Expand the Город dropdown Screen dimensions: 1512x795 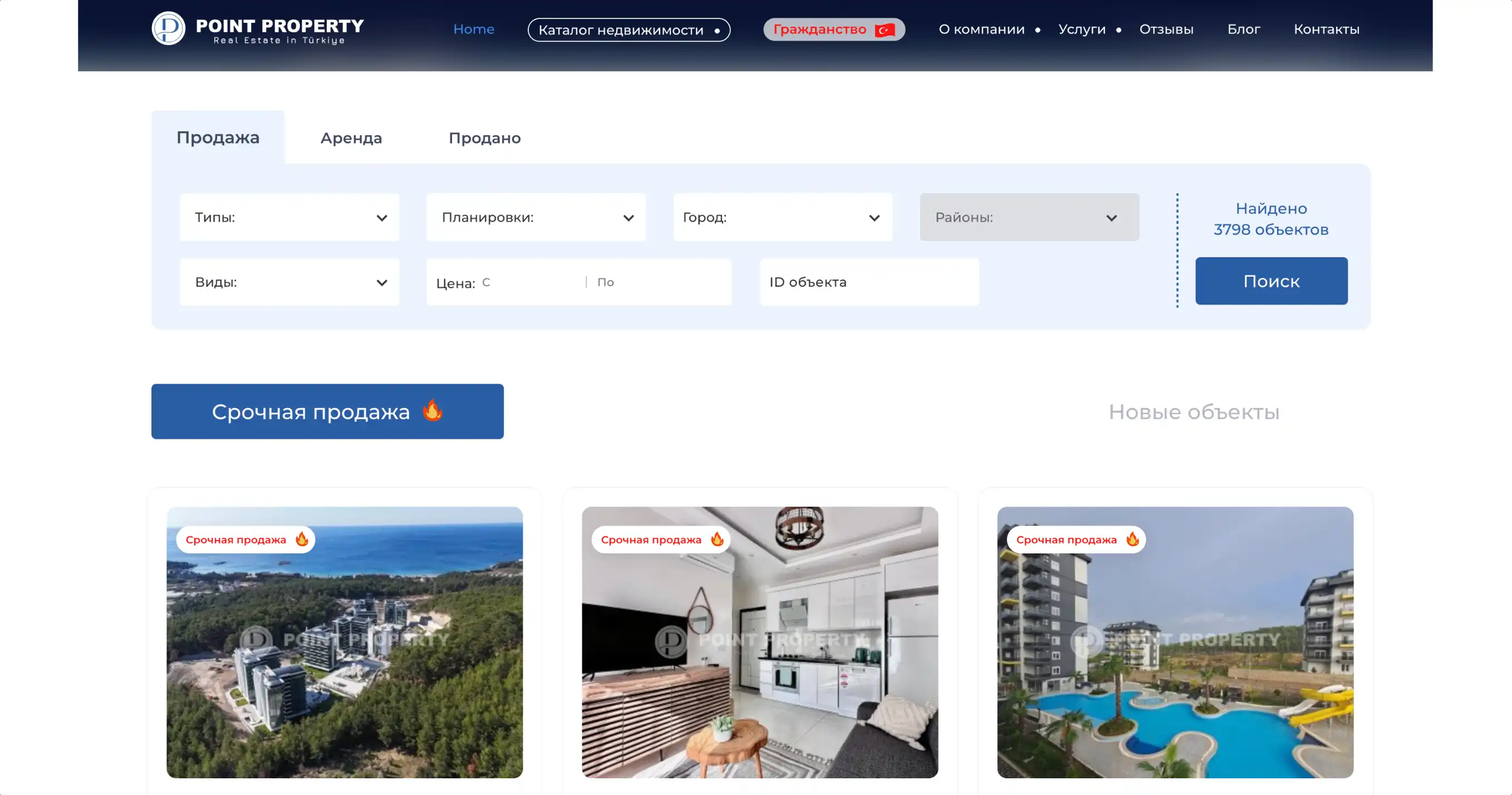pyautogui.click(x=782, y=217)
